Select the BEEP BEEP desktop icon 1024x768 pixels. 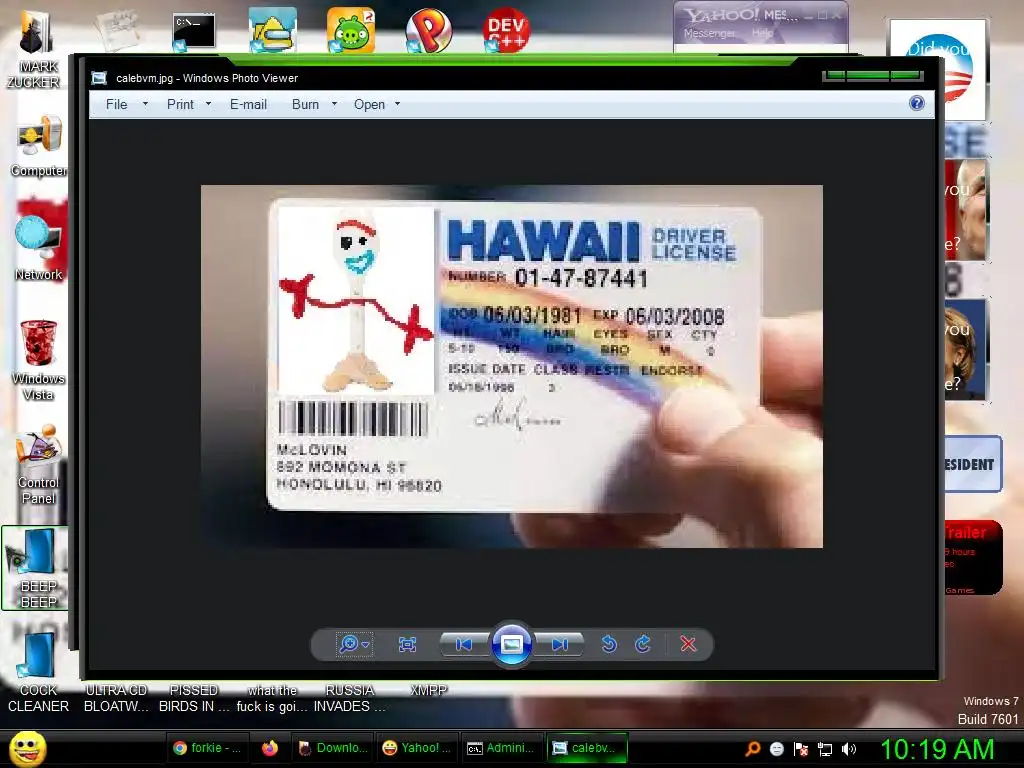pos(35,568)
